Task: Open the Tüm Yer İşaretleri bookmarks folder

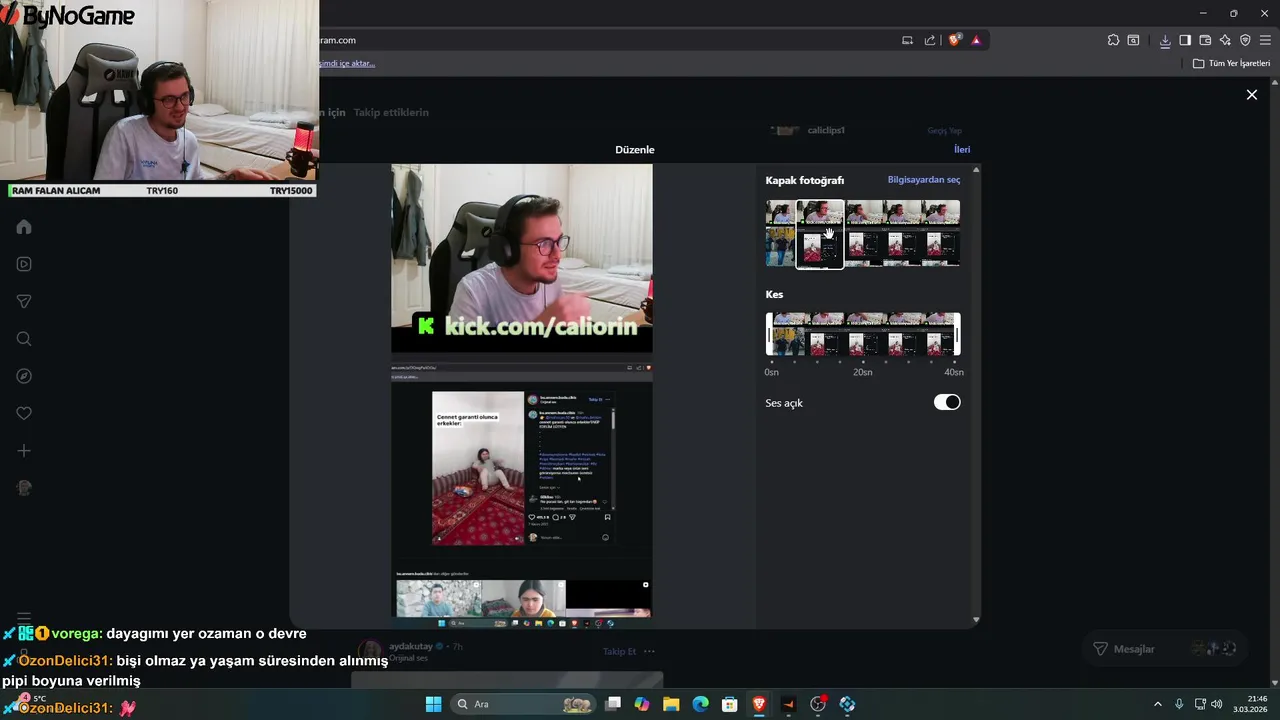Action: point(1231,63)
